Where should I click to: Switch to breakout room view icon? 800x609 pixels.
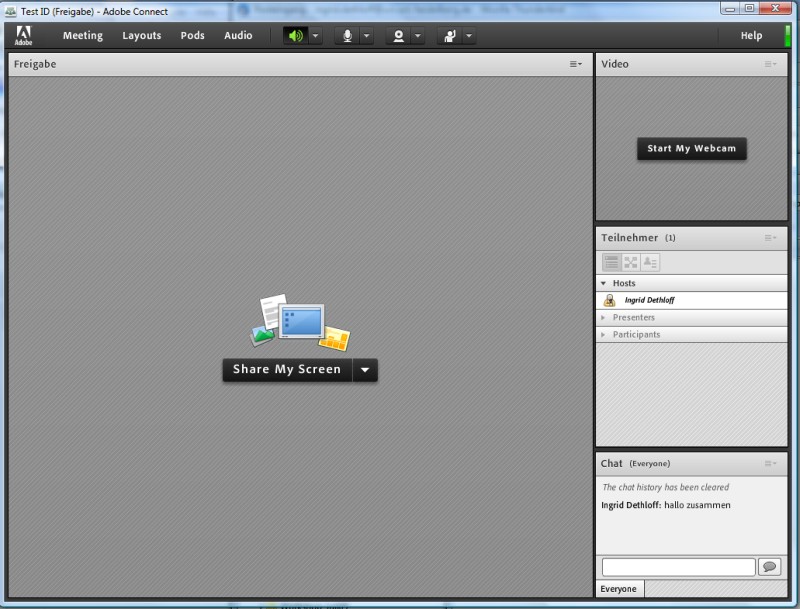click(x=631, y=262)
